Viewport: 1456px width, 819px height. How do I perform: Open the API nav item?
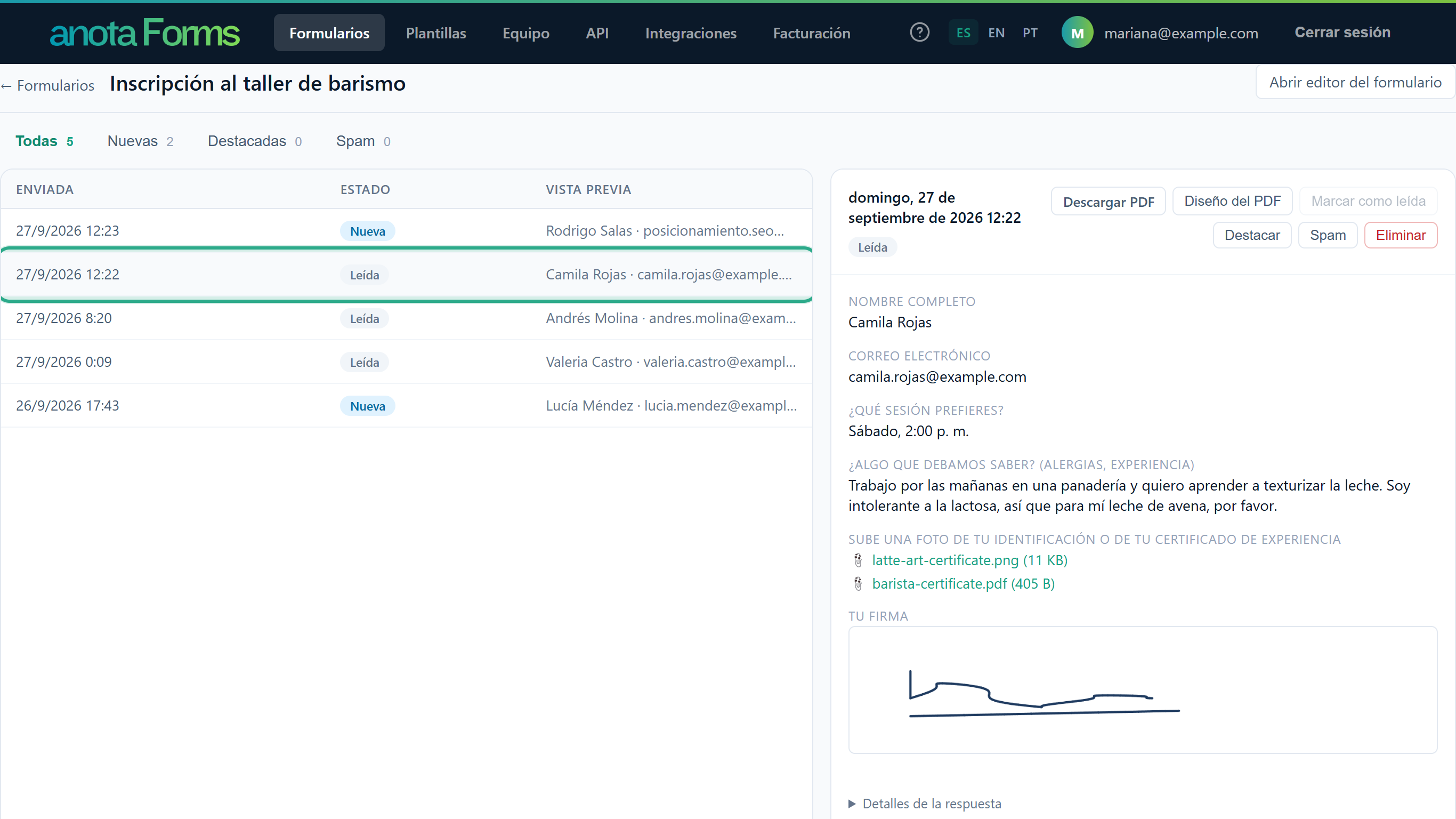pos(597,33)
